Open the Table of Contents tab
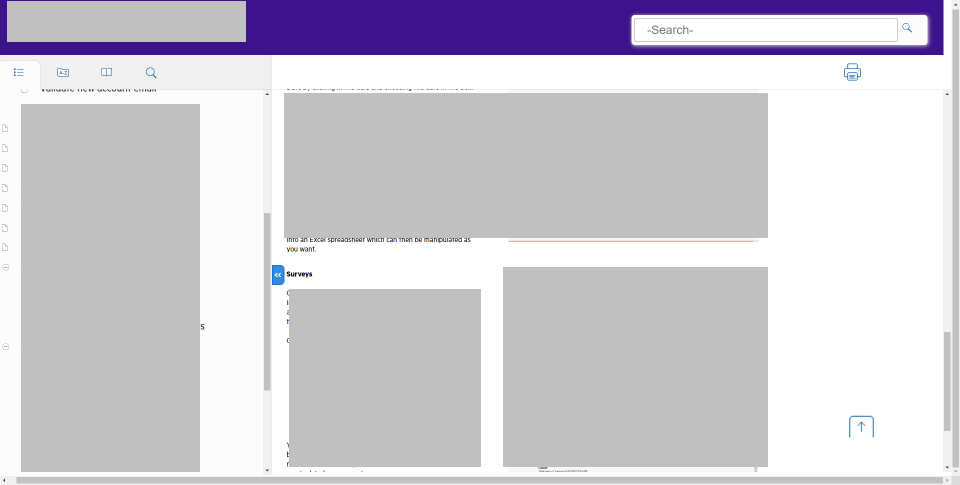This screenshot has width=960, height=485. click(19, 72)
